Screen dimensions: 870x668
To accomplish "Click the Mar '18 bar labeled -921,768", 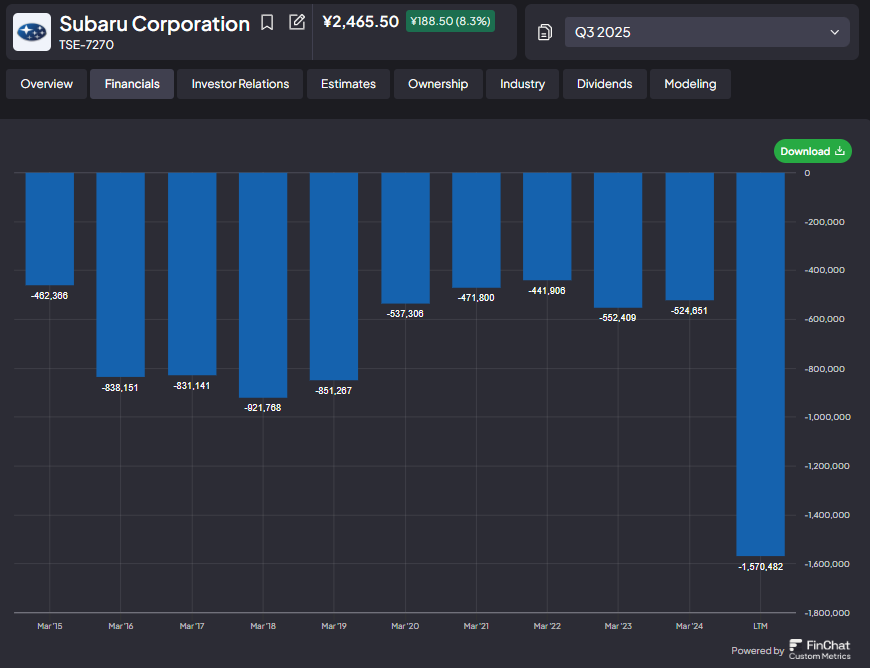I will tap(263, 285).
